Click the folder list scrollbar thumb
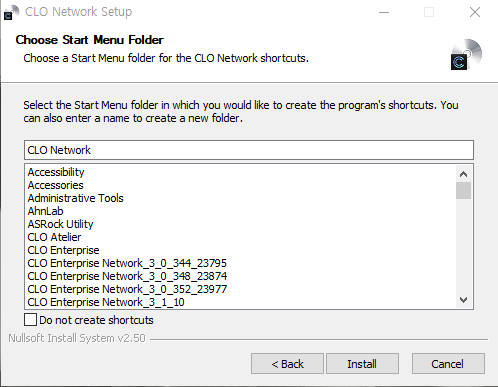 463,190
